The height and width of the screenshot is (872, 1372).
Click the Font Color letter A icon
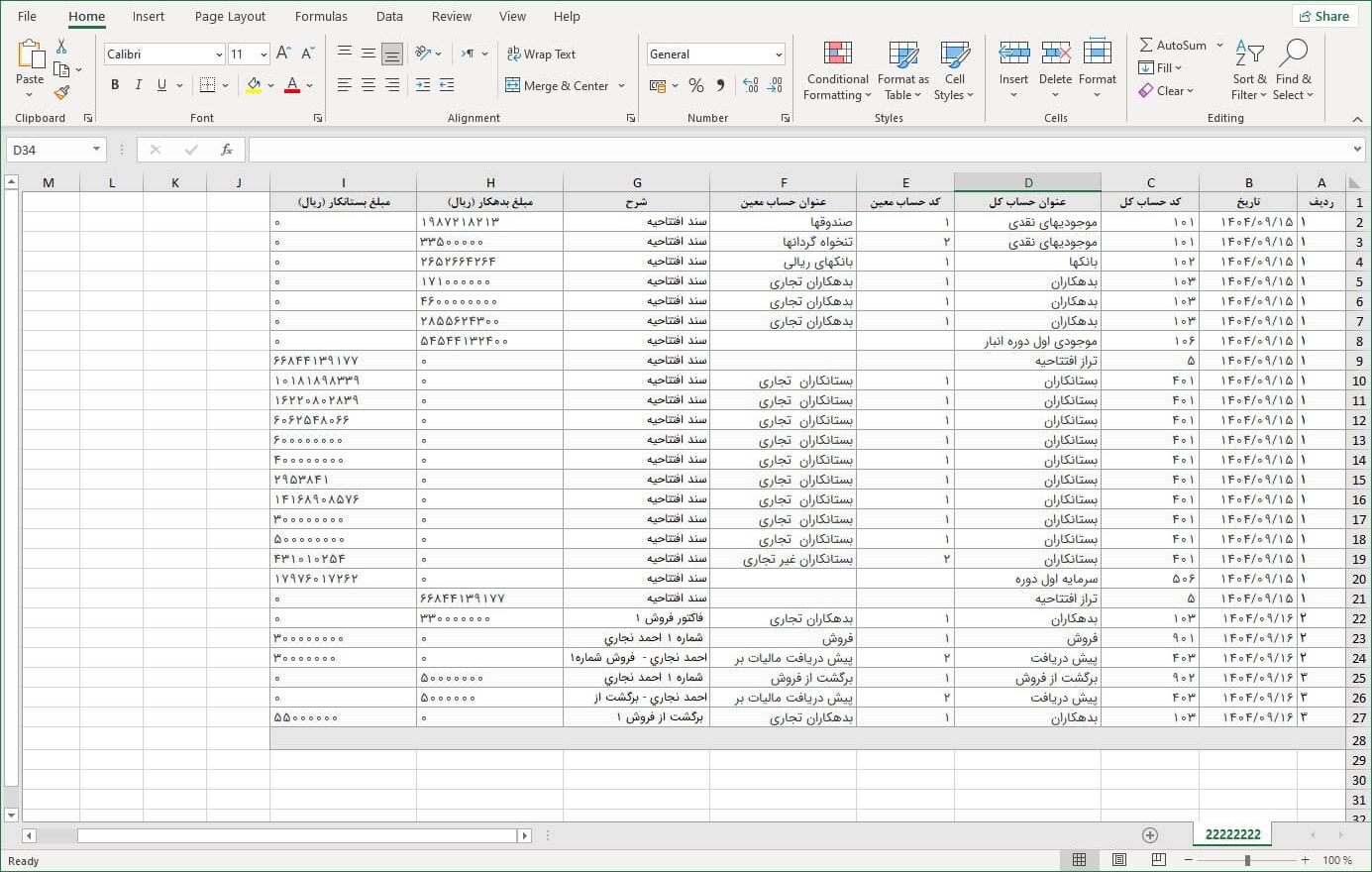click(292, 85)
